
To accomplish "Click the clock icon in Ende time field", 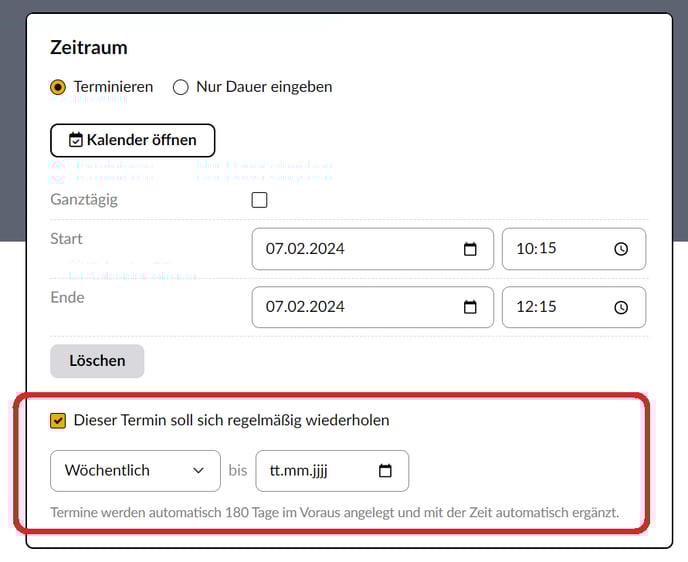I will click(x=621, y=307).
